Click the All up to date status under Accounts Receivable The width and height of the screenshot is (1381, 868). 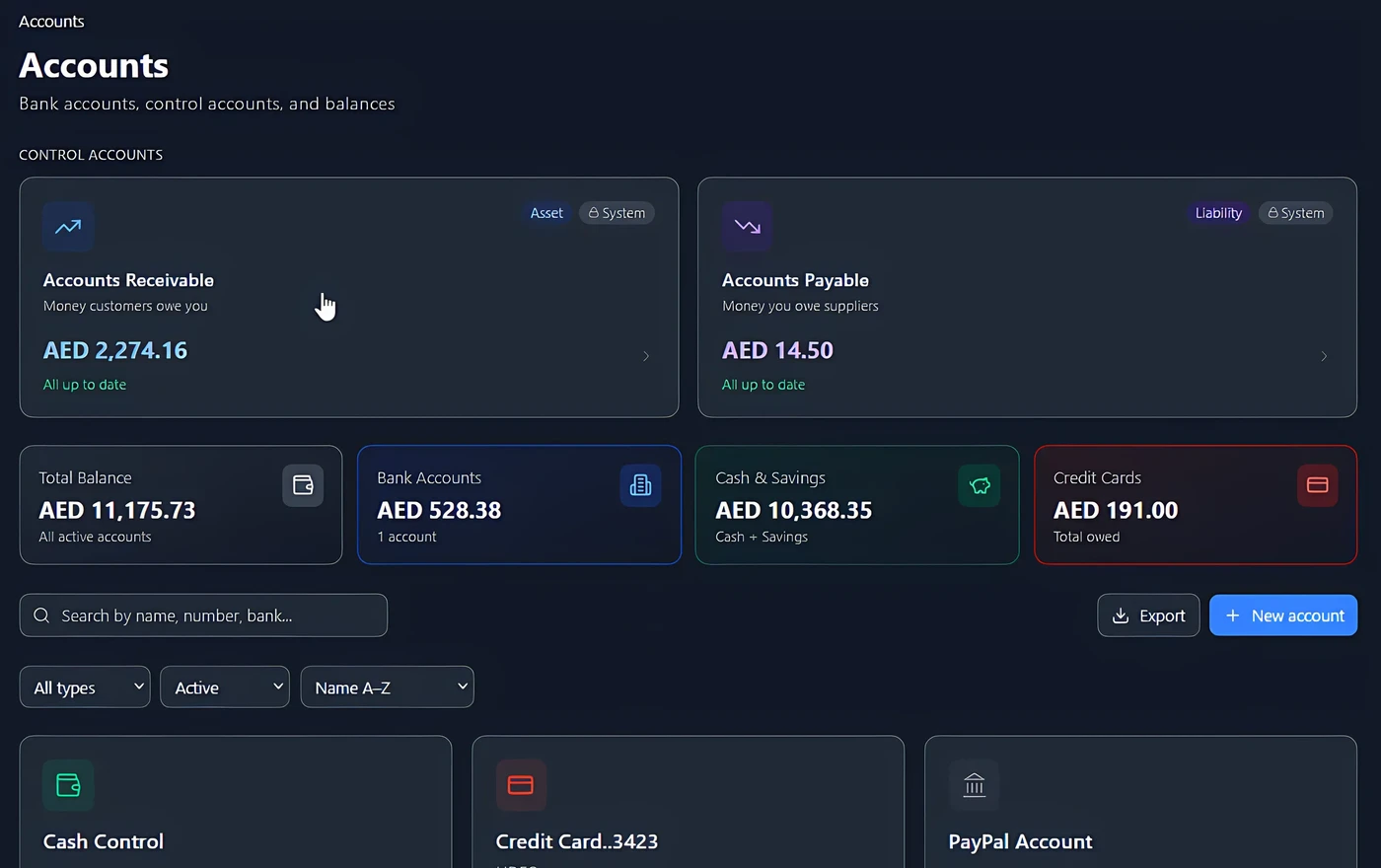click(85, 385)
